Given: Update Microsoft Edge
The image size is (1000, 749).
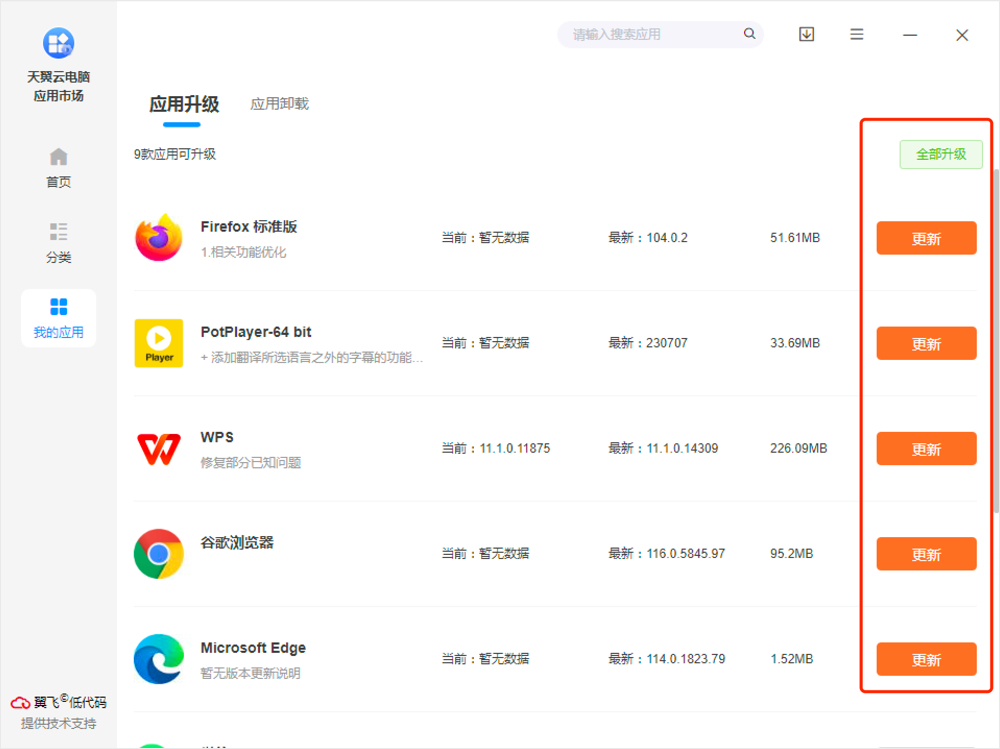Looking at the screenshot, I should [x=926, y=659].
